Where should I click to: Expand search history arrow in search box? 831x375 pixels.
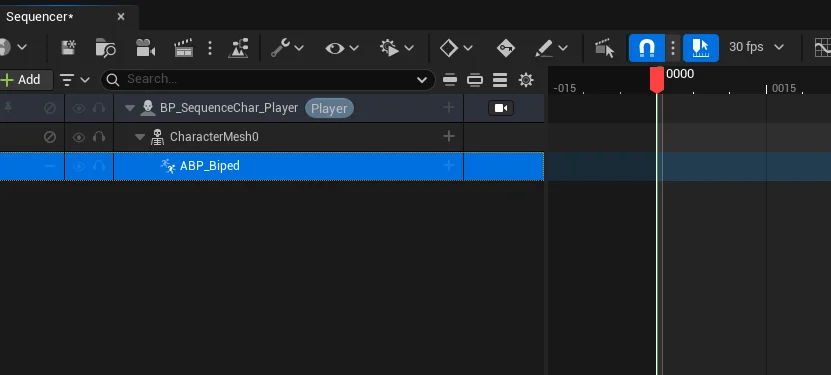[422, 80]
